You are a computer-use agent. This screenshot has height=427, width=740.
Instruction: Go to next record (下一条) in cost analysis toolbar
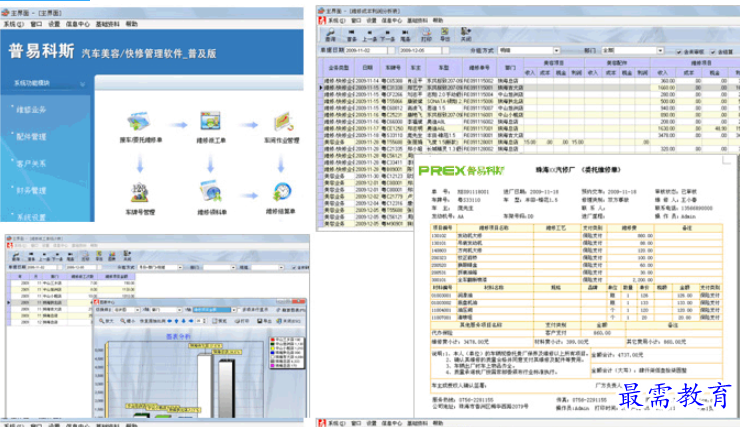click(387, 35)
